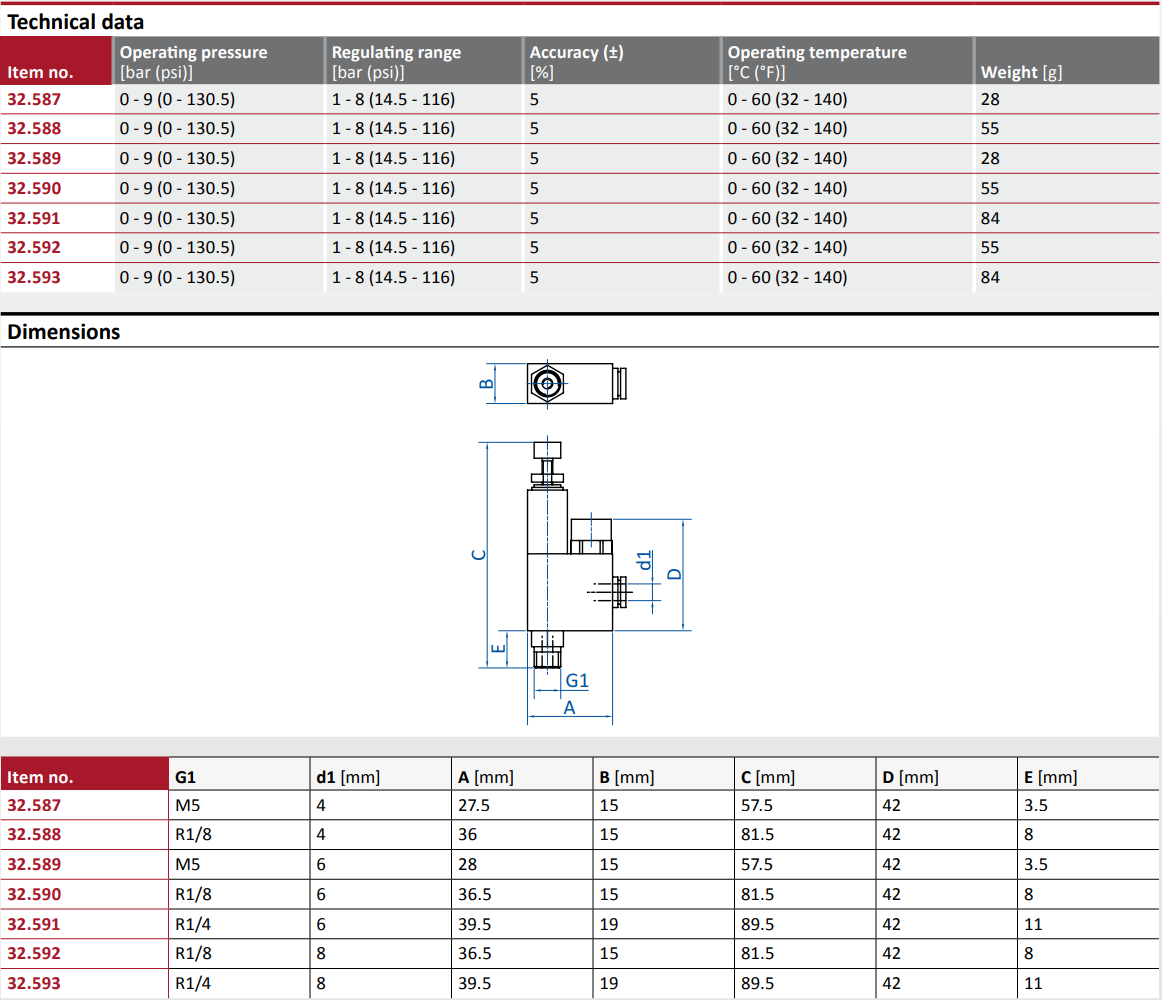1162x1000 pixels.
Task: Select item number 32.587 in Technical data
Action: tap(32, 99)
